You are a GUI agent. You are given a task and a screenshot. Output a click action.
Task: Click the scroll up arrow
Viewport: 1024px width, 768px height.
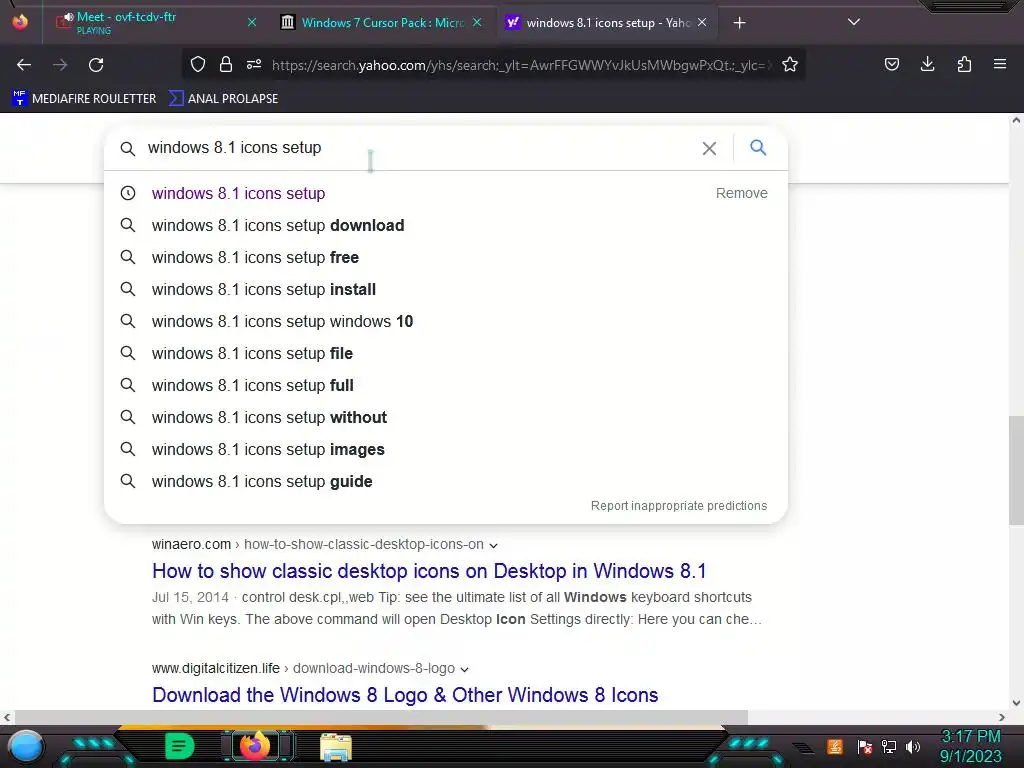click(1016, 120)
